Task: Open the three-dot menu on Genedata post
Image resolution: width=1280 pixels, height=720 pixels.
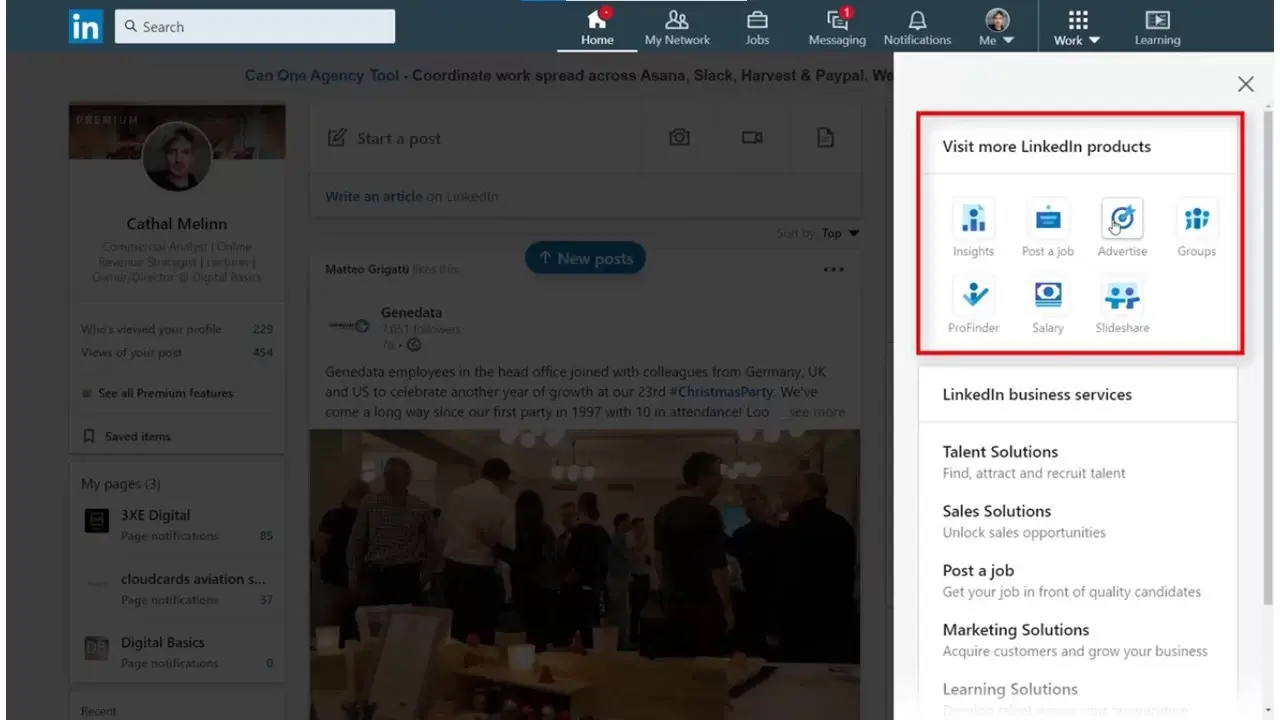Action: coord(833,269)
